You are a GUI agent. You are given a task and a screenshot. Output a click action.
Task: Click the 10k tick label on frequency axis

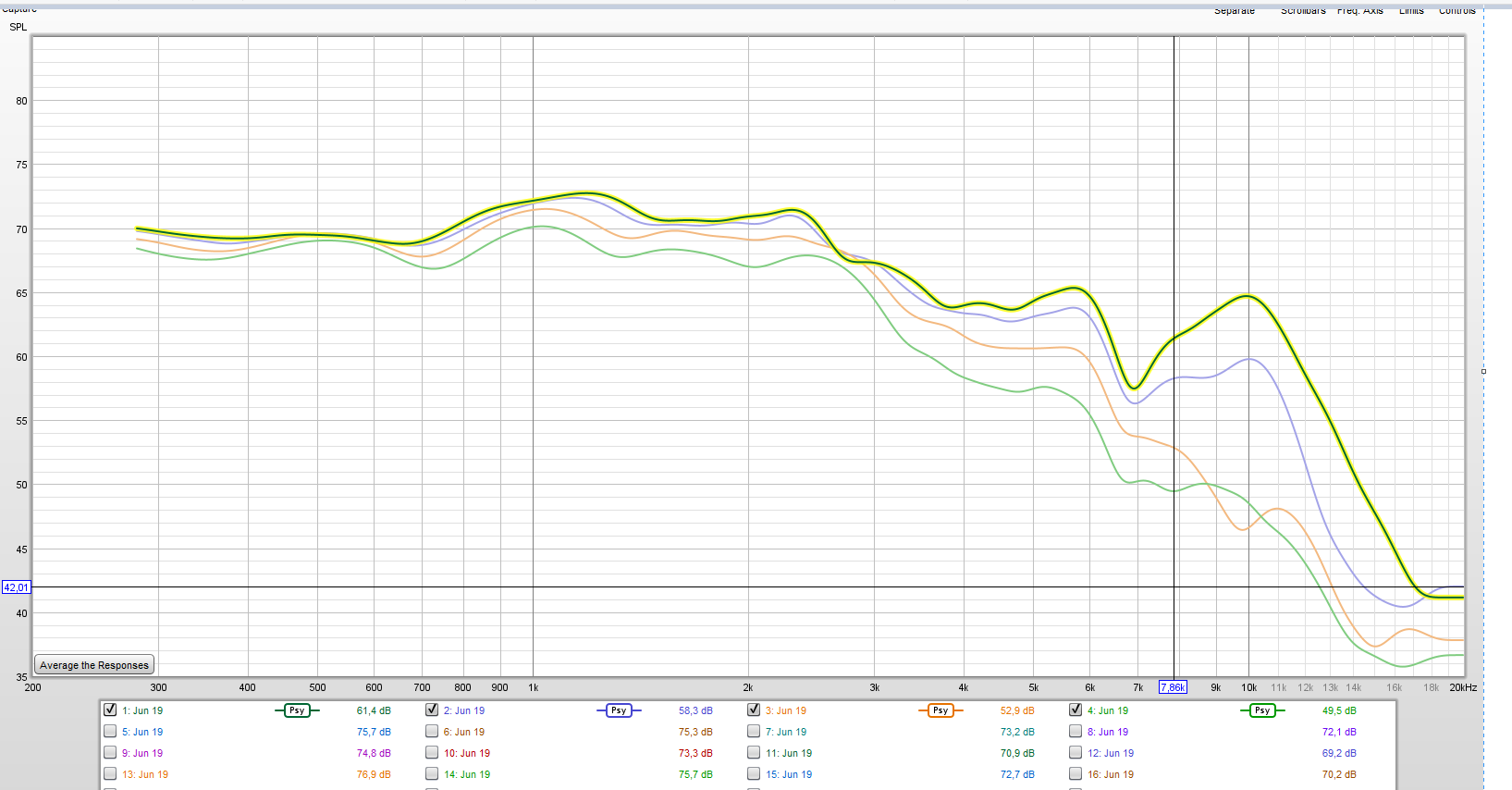pyautogui.click(x=1248, y=687)
